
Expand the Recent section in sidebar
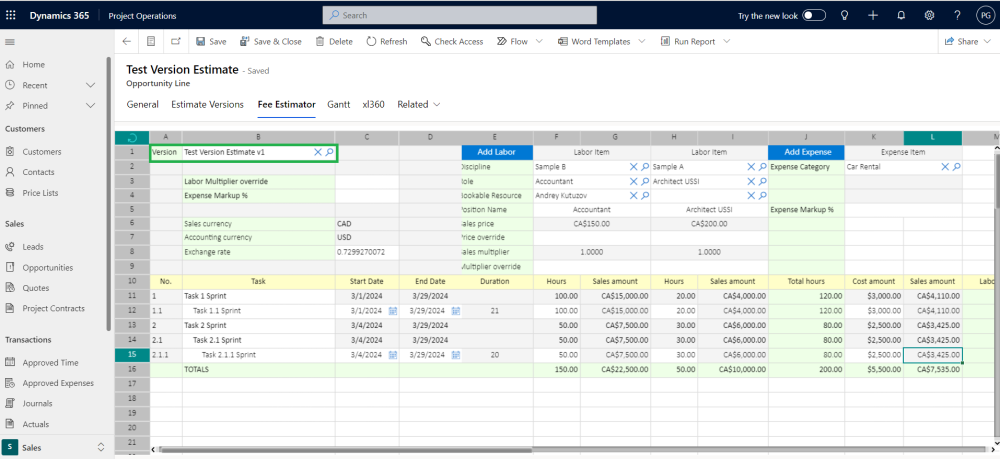(91, 85)
